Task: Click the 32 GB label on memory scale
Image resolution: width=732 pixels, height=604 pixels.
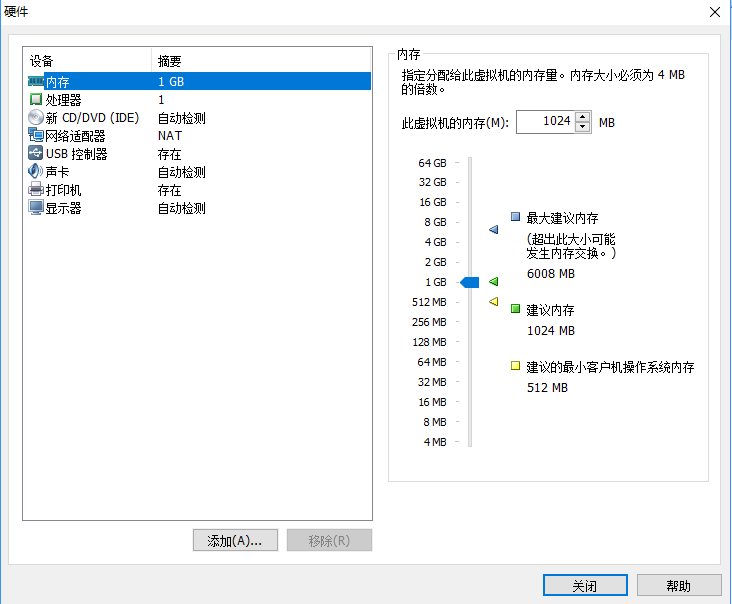Action: click(432, 182)
